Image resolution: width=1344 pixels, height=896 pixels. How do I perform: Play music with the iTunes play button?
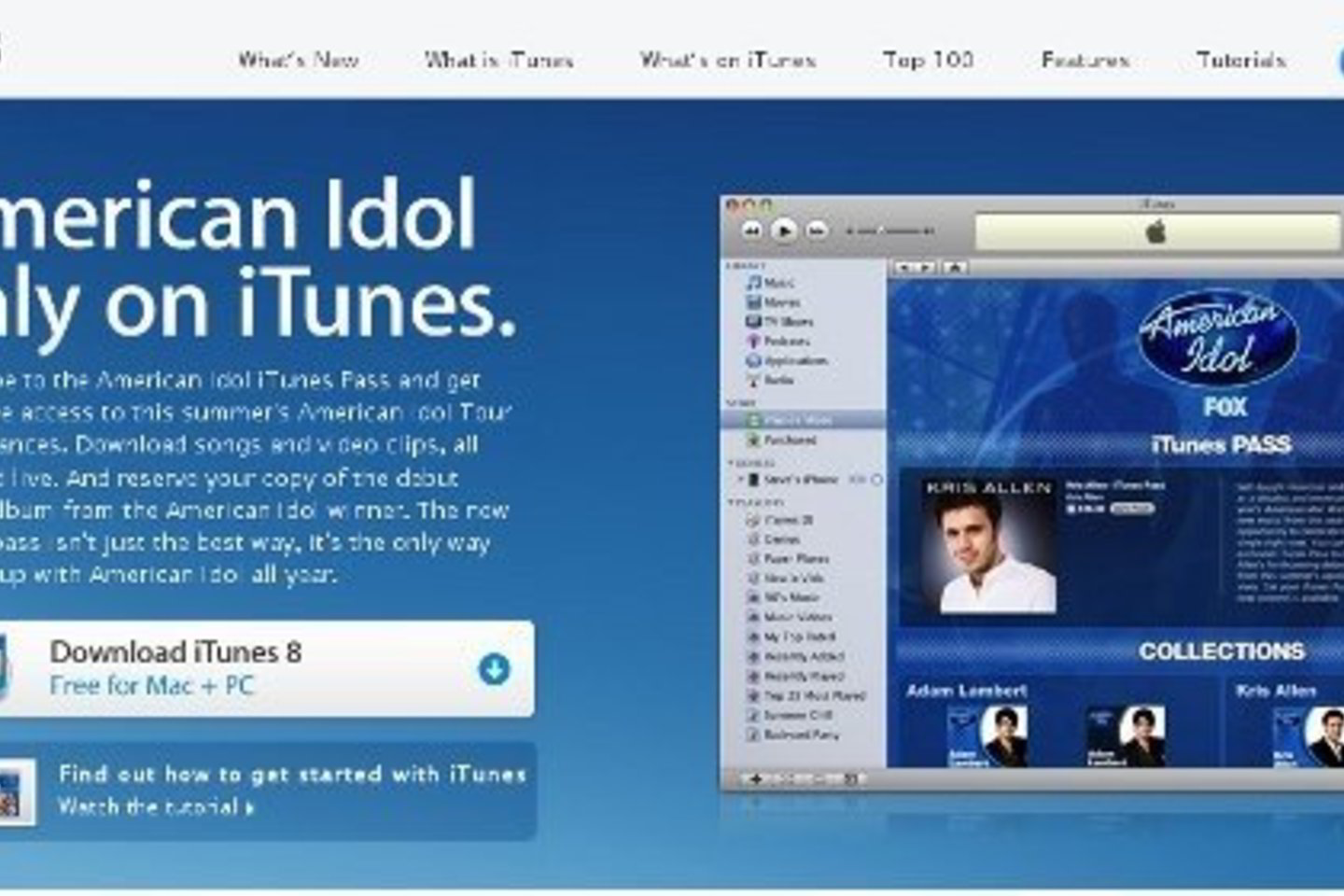click(784, 230)
